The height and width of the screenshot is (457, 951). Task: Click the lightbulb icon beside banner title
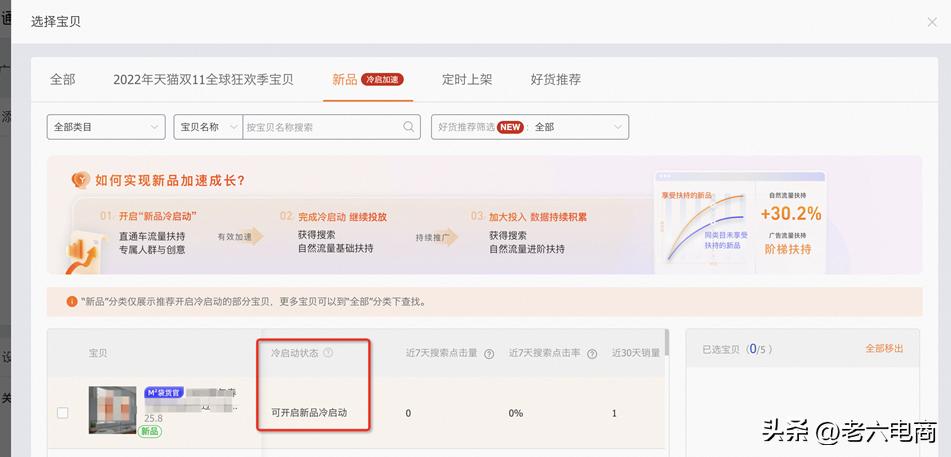[81, 180]
